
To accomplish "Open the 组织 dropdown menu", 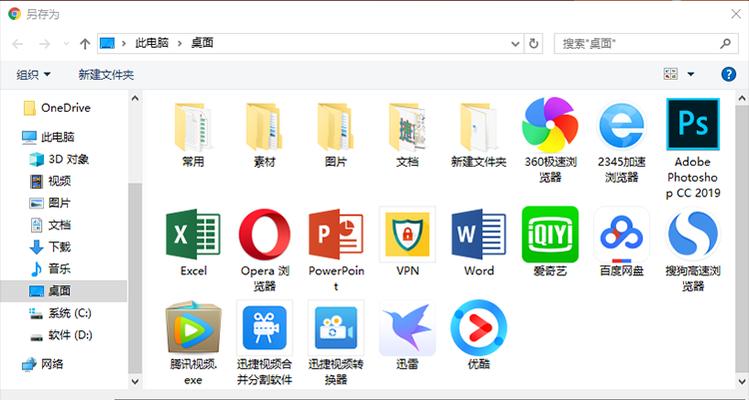I will point(33,75).
